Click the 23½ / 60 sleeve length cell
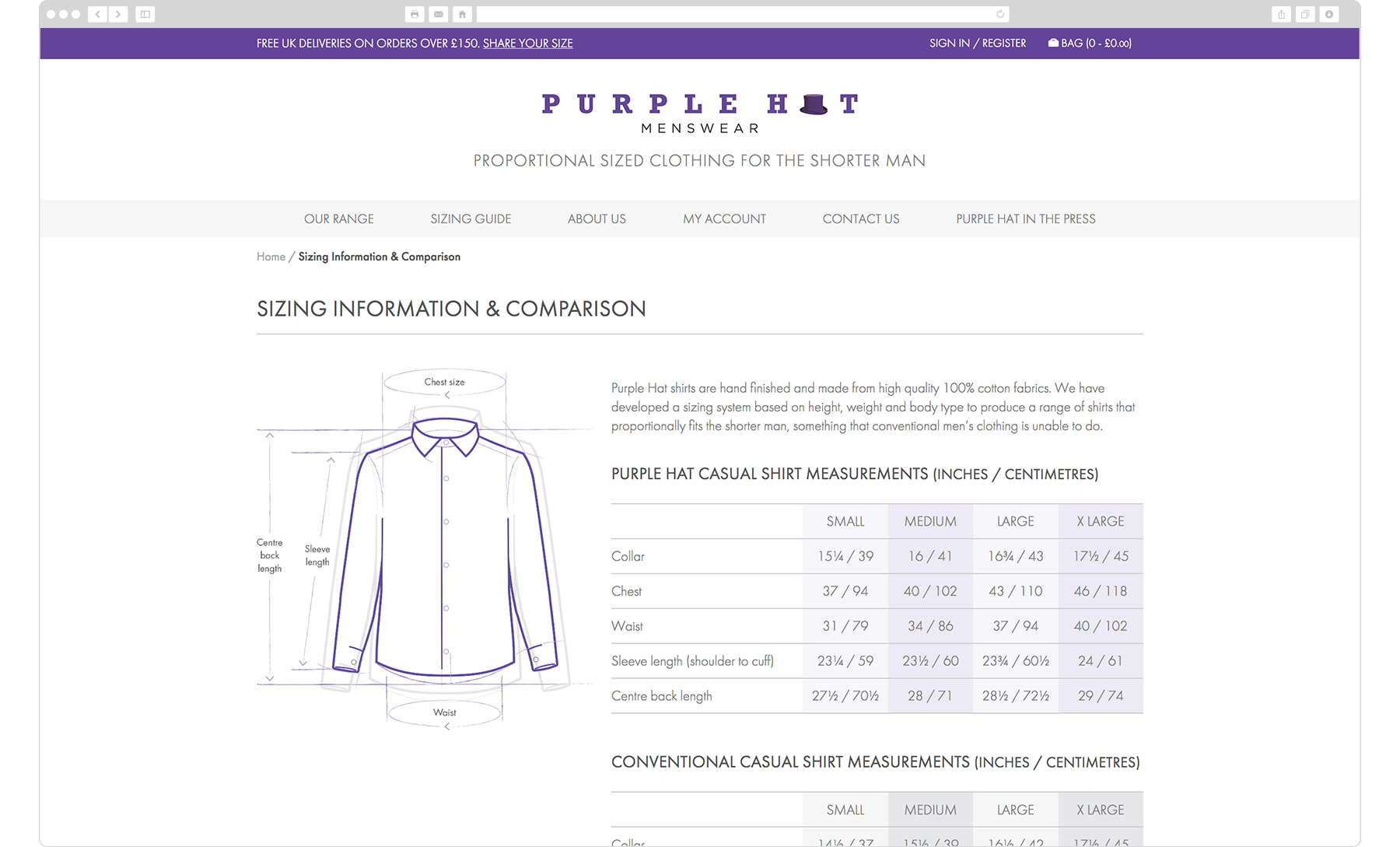Image resolution: width=1400 pixels, height=847 pixels. (930, 661)
